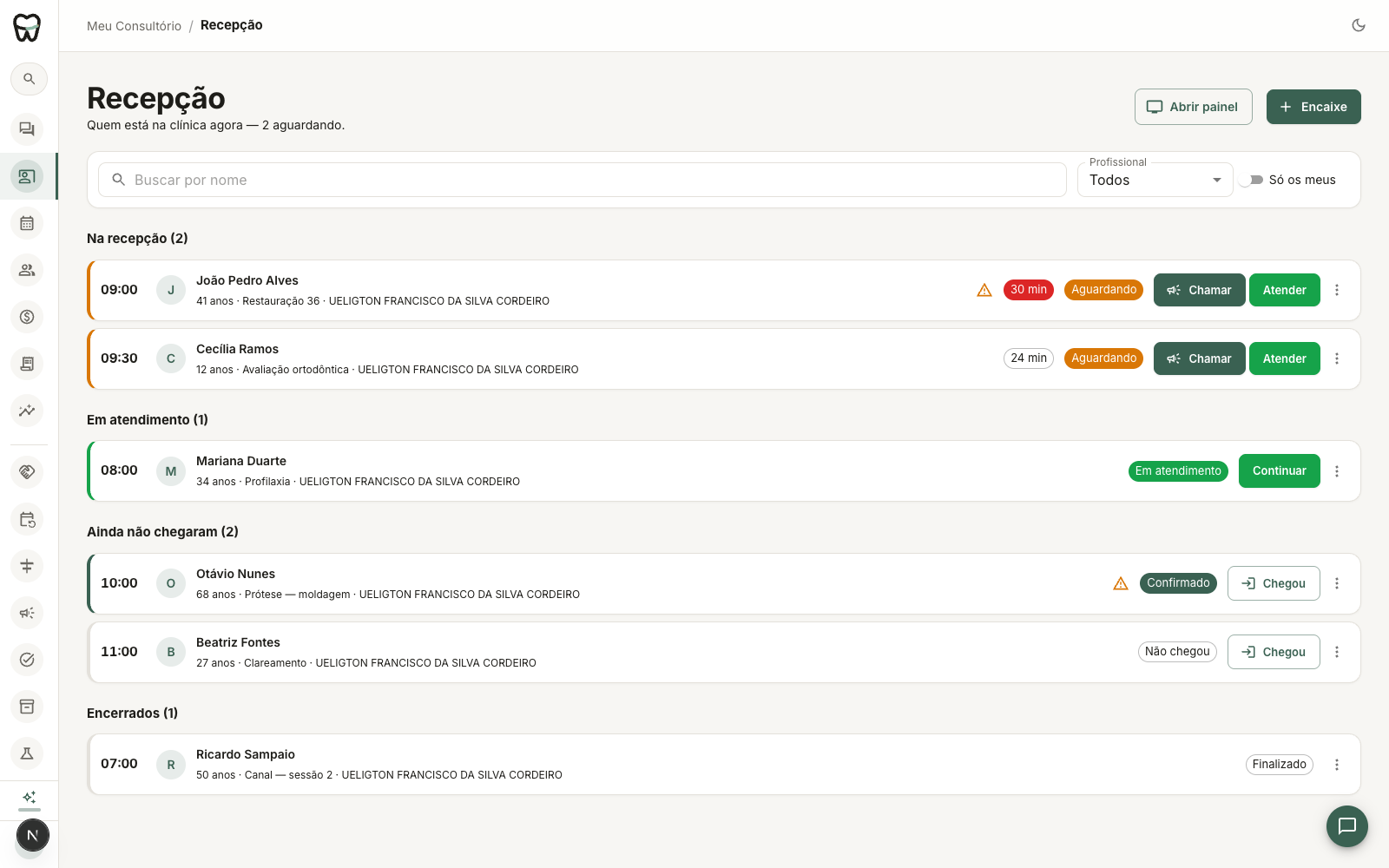This screenshot has width=1389, height=868.
Task: Open the receipt document sidebar icon
Action: [27, 364]
